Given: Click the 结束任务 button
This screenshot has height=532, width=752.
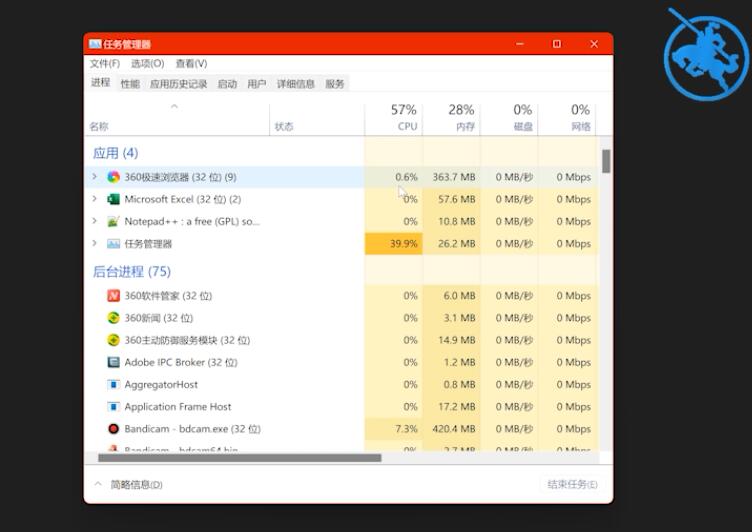Looking at the screenshot, I should 572,485.
